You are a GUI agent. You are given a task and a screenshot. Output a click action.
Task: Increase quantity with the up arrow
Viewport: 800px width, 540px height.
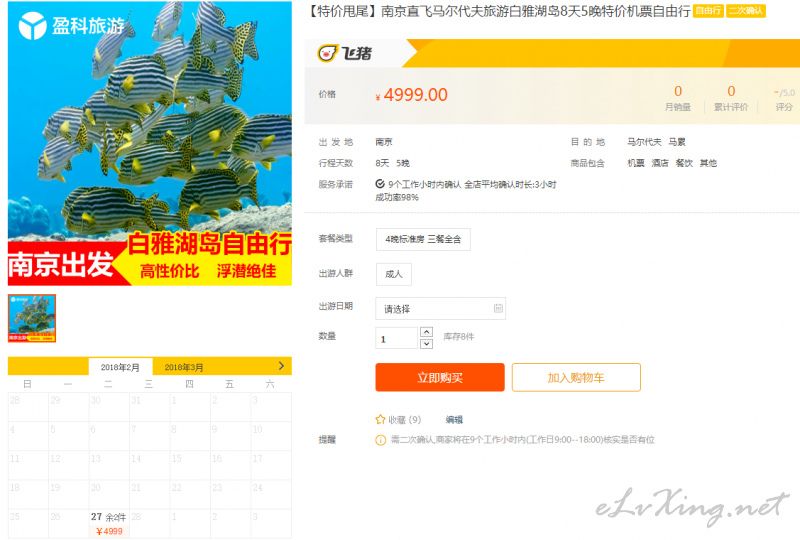point(427,332)
